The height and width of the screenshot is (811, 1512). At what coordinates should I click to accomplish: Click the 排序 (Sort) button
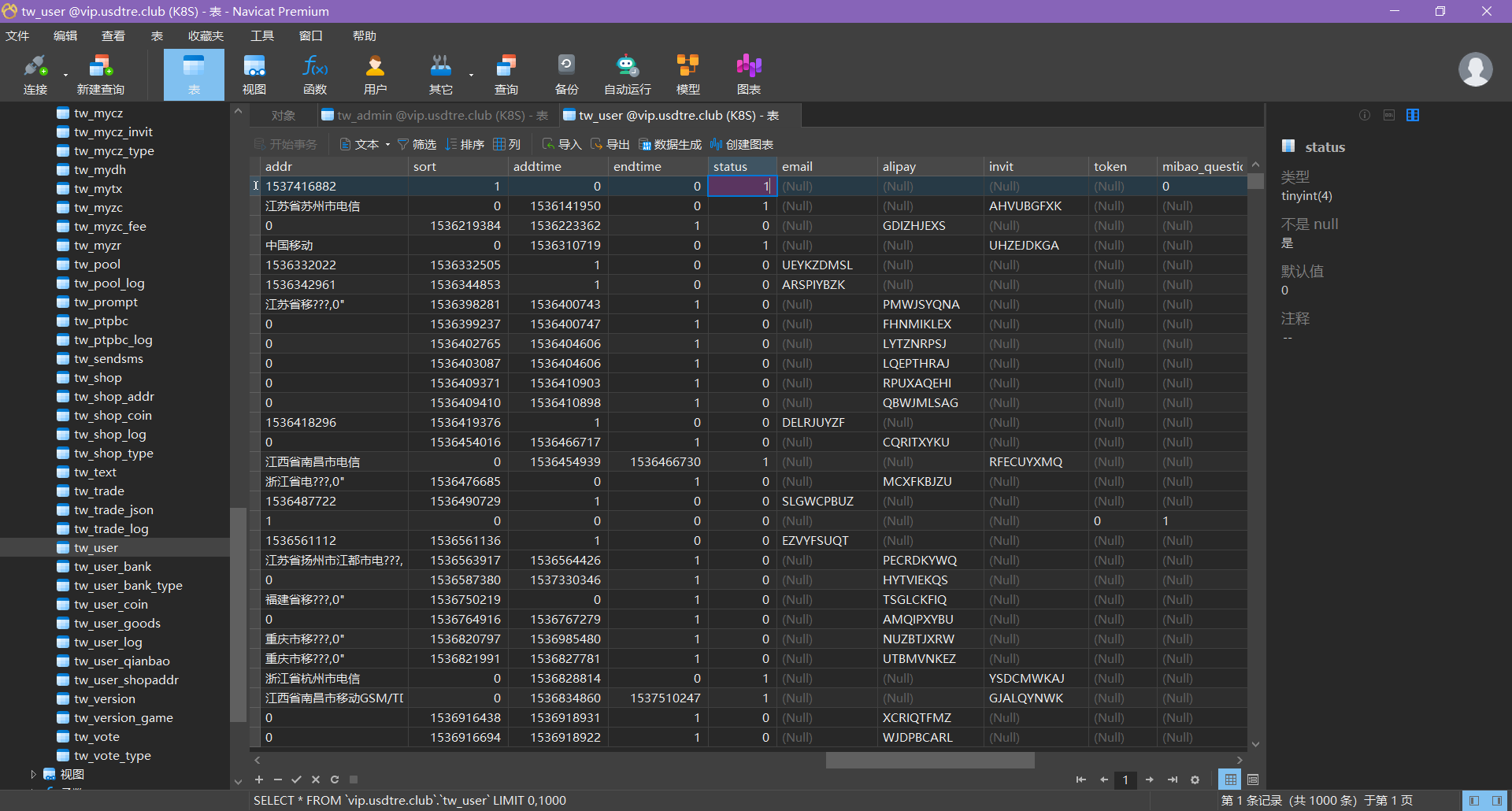tap(465, 144)
